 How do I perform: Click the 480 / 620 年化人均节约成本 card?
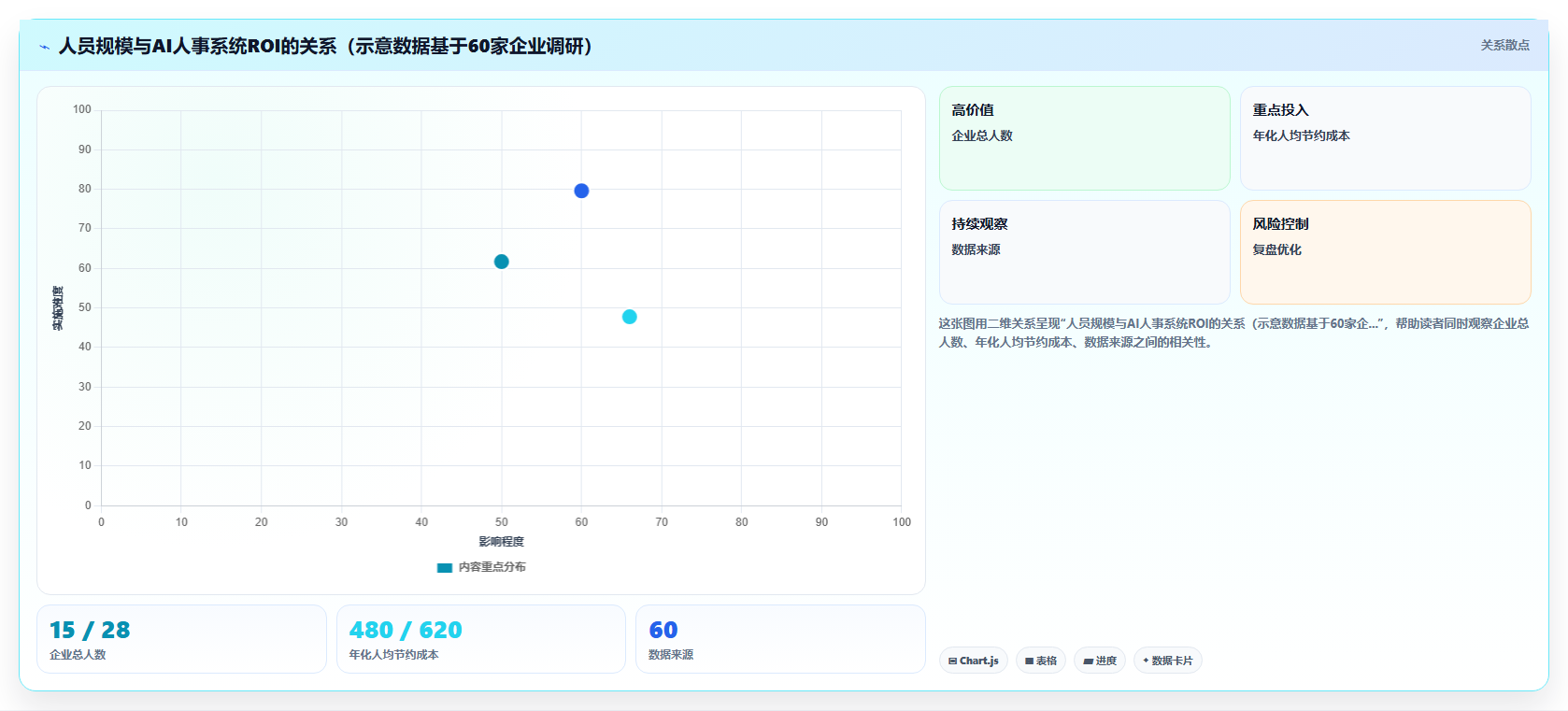481,639
